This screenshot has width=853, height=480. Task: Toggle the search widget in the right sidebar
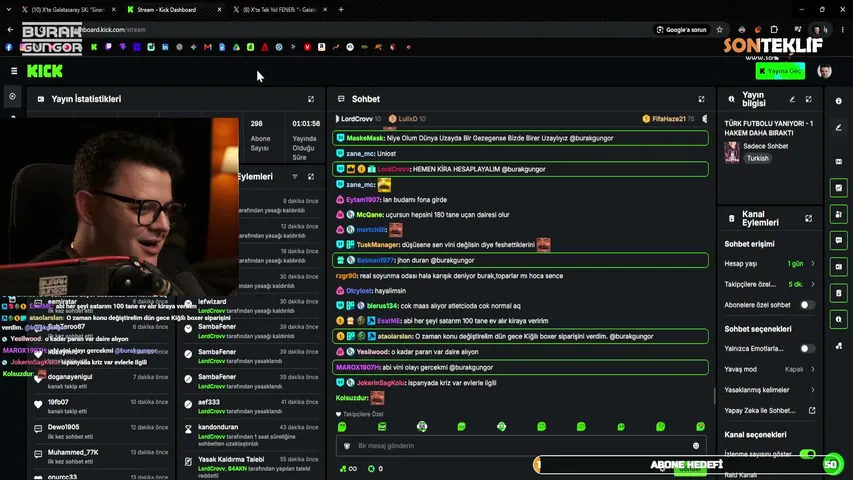click(x=838, y=319)
